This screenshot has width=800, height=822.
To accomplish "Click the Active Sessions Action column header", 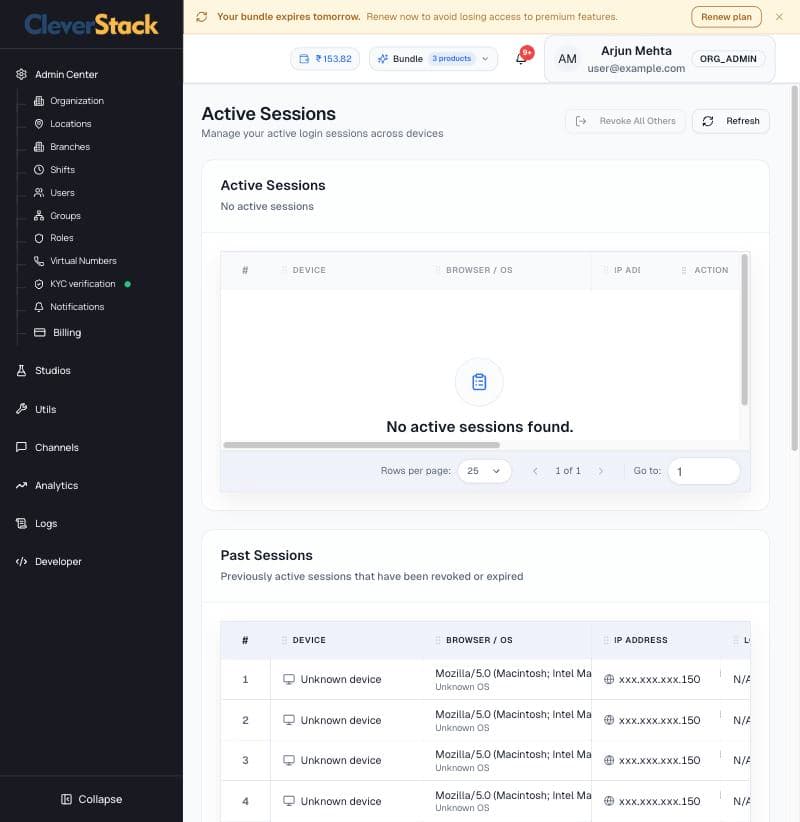I will [711, 270].
